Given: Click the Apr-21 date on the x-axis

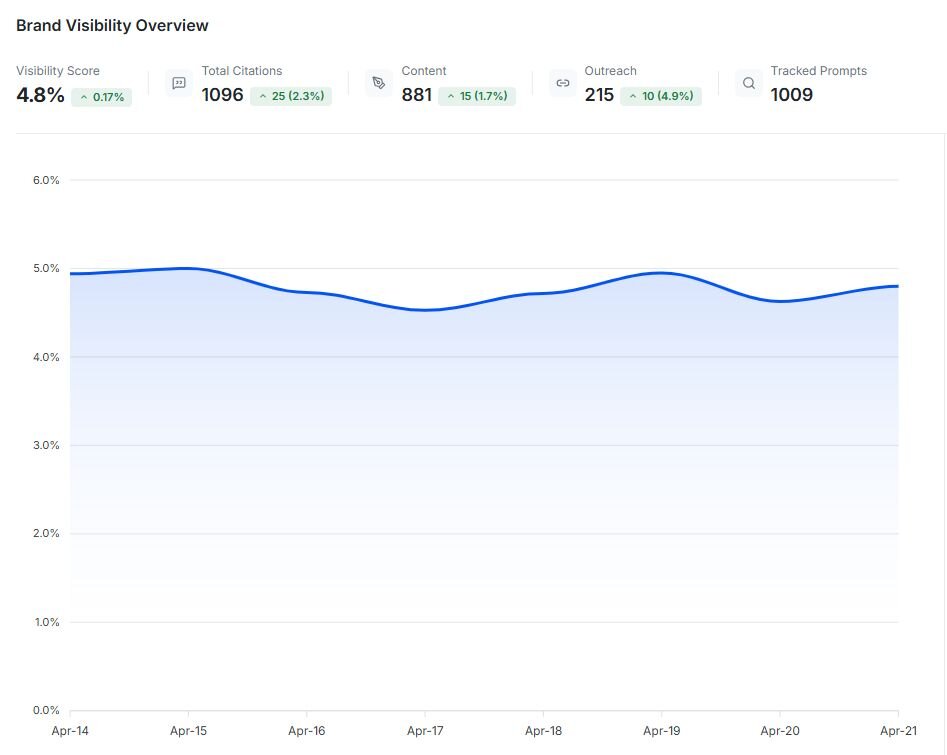Looking at the screenshot, I should [897, 731].
